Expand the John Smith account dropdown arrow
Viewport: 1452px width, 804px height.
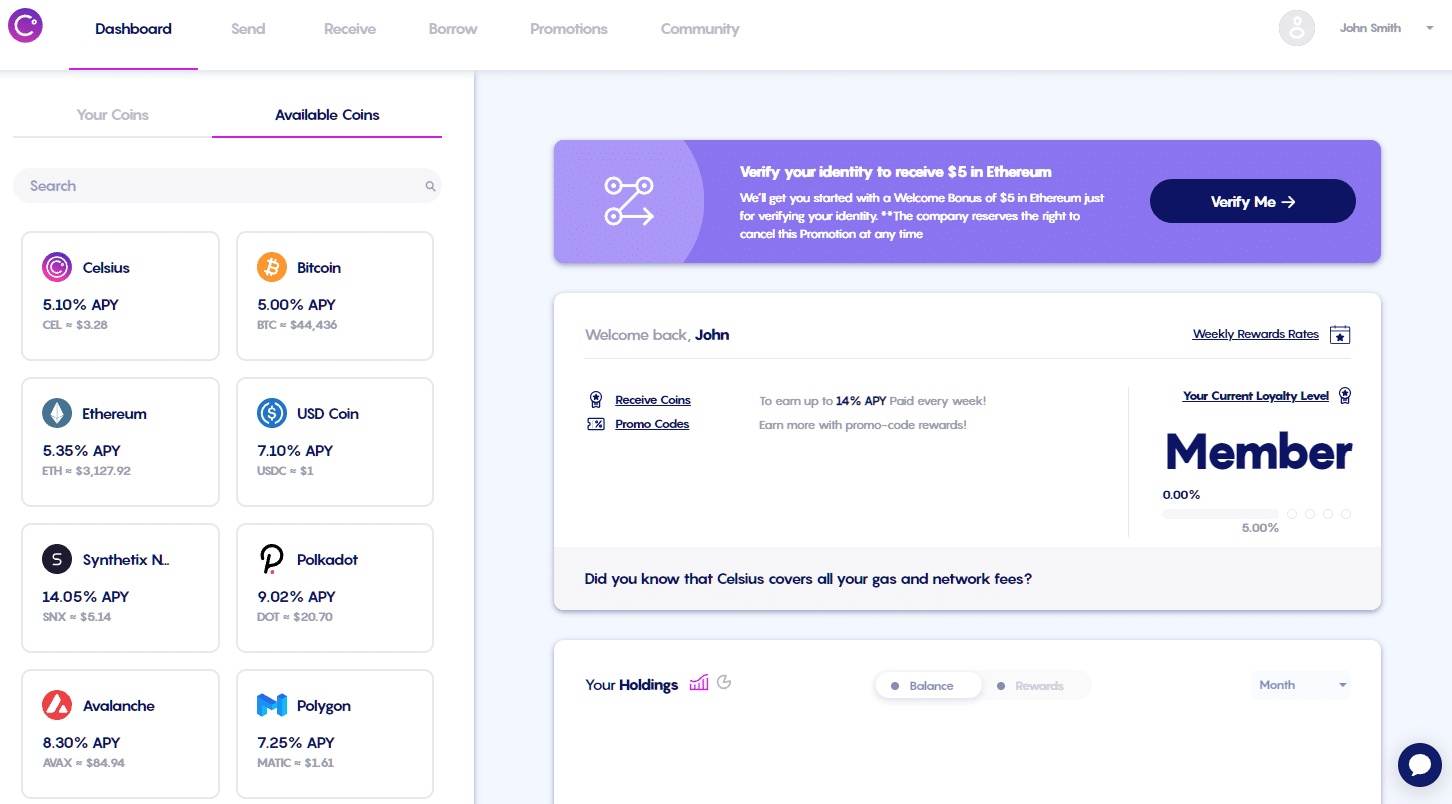point(1429,28)
